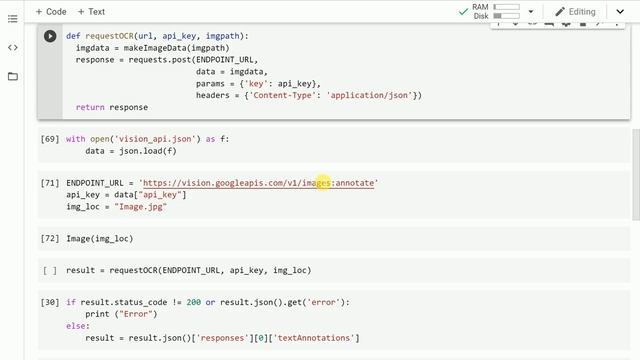Run cell [72] Image(img_loc)
Screen dimensions: 640x360
click(50, 238)
